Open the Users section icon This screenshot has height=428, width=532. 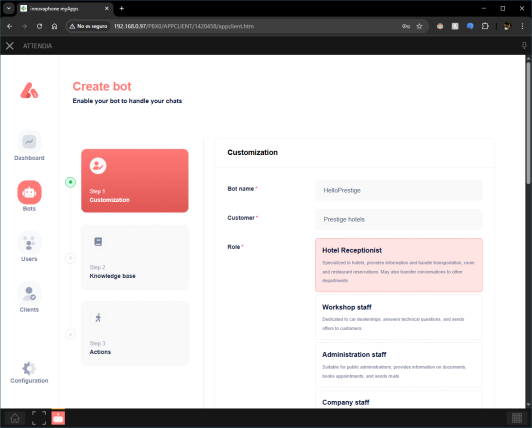tap(29, 243)
